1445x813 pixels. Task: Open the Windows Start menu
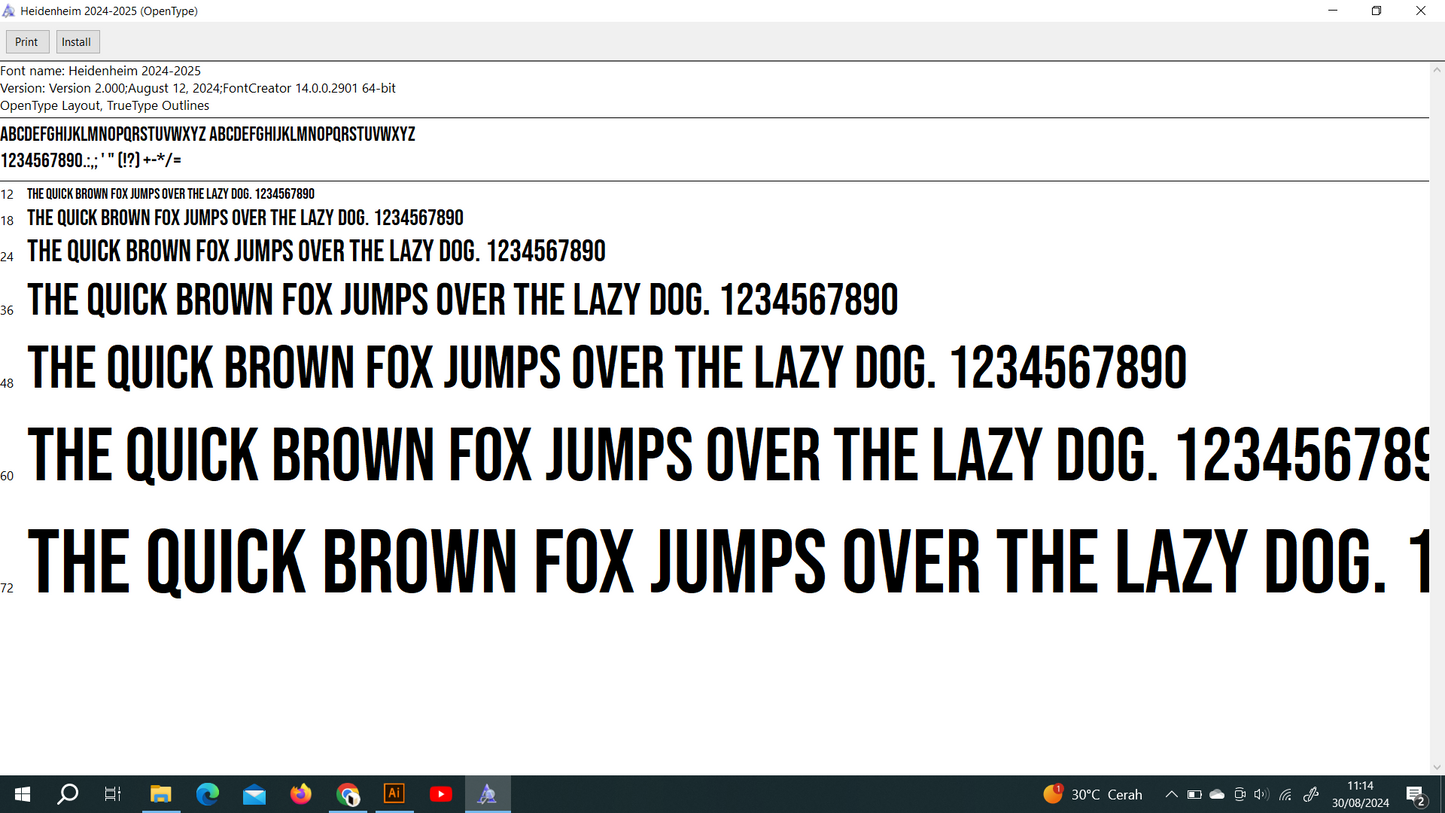pos(22,794)
